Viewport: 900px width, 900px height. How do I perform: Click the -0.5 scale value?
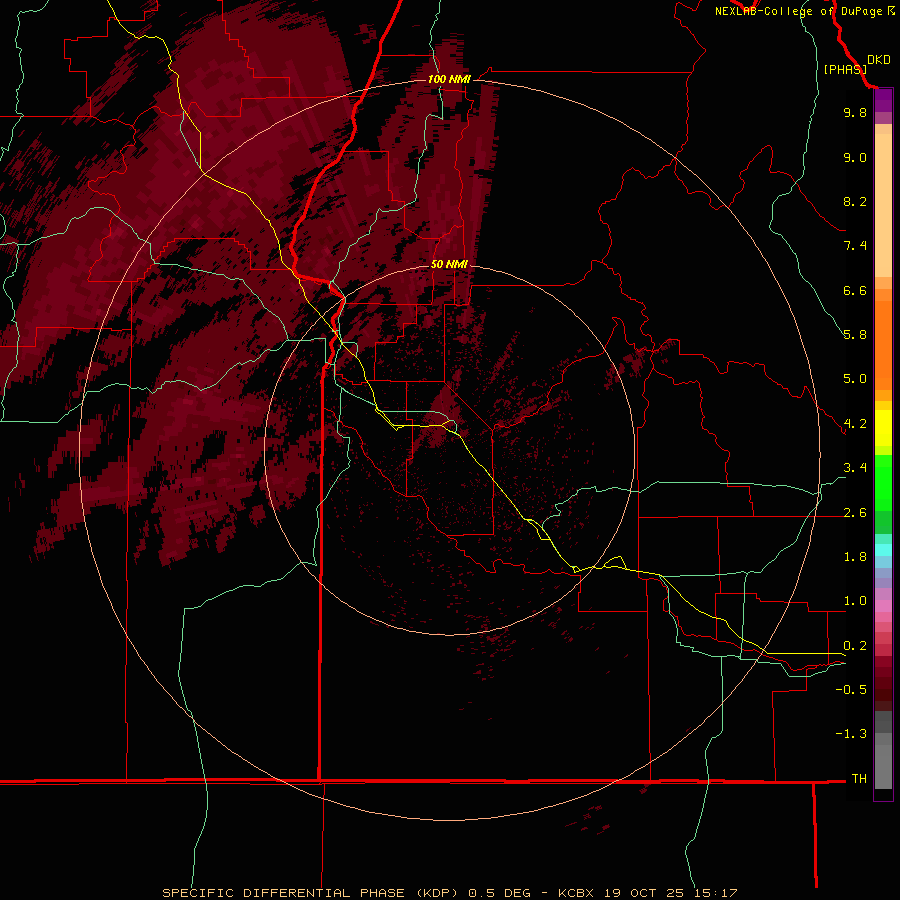(x=851, y=690)
